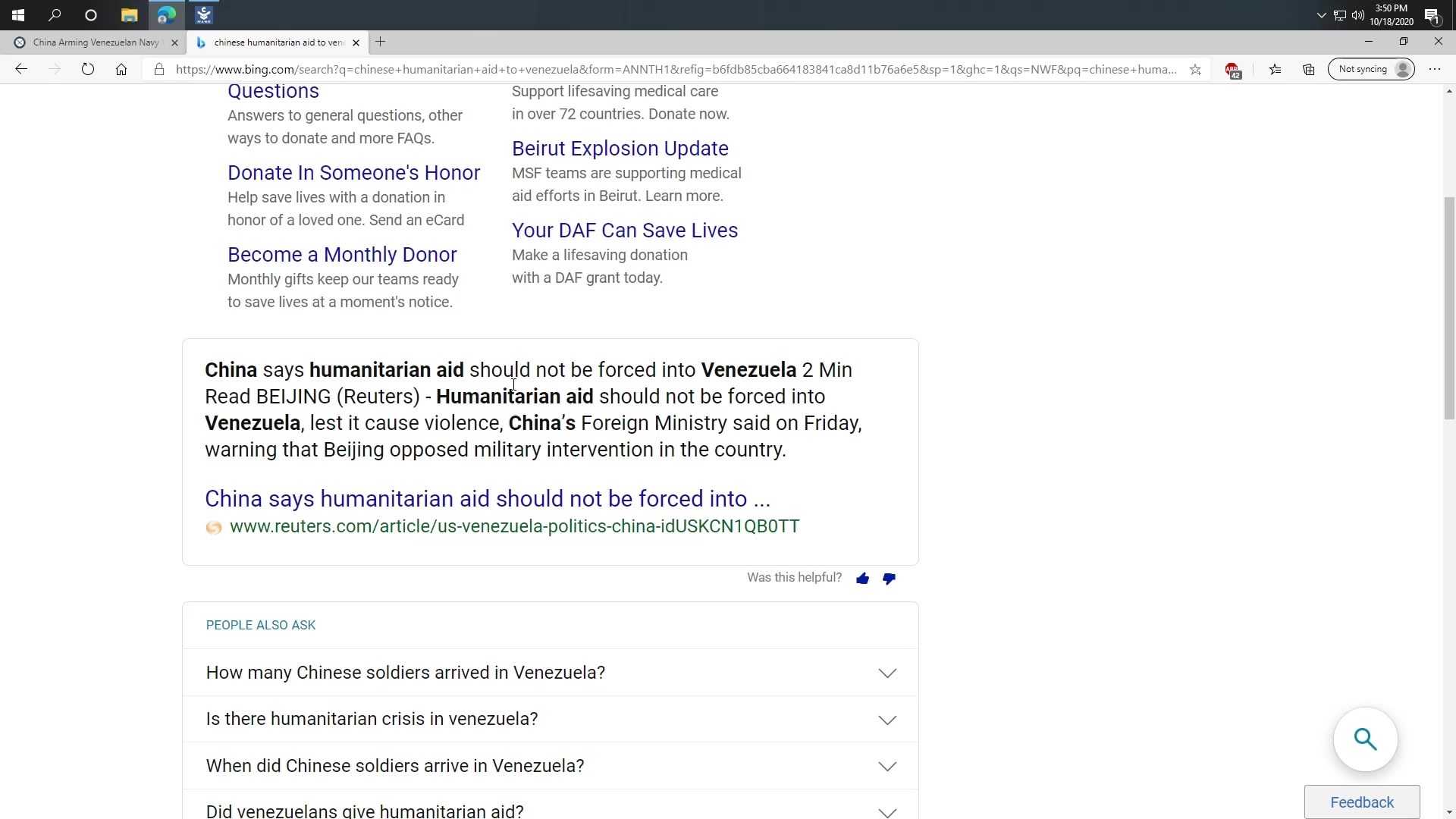Focus the Bing URL address bar
Viewport: 1456px width, 819px height.
point(675,69)
